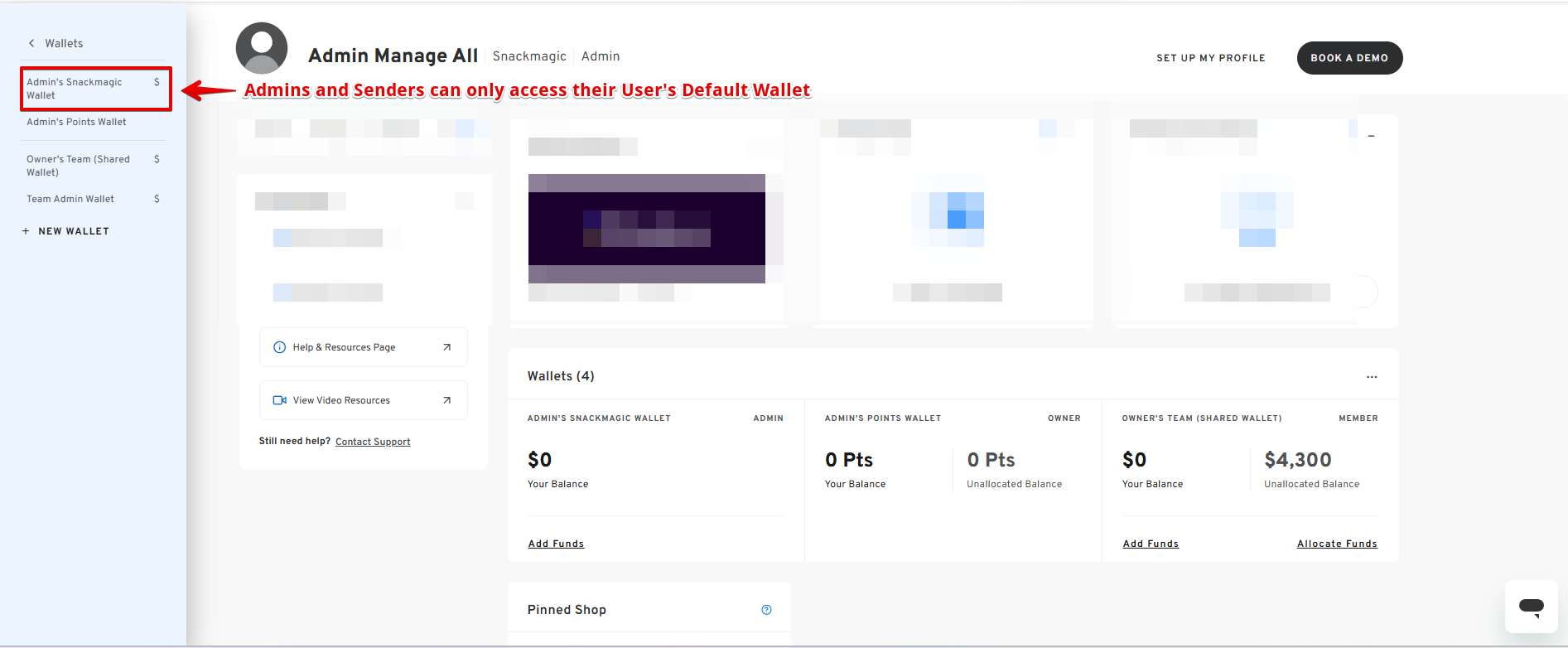Click Set Up My Profile
Image resolution: width=1568 pixels, height=648 pixels.
1210,58
